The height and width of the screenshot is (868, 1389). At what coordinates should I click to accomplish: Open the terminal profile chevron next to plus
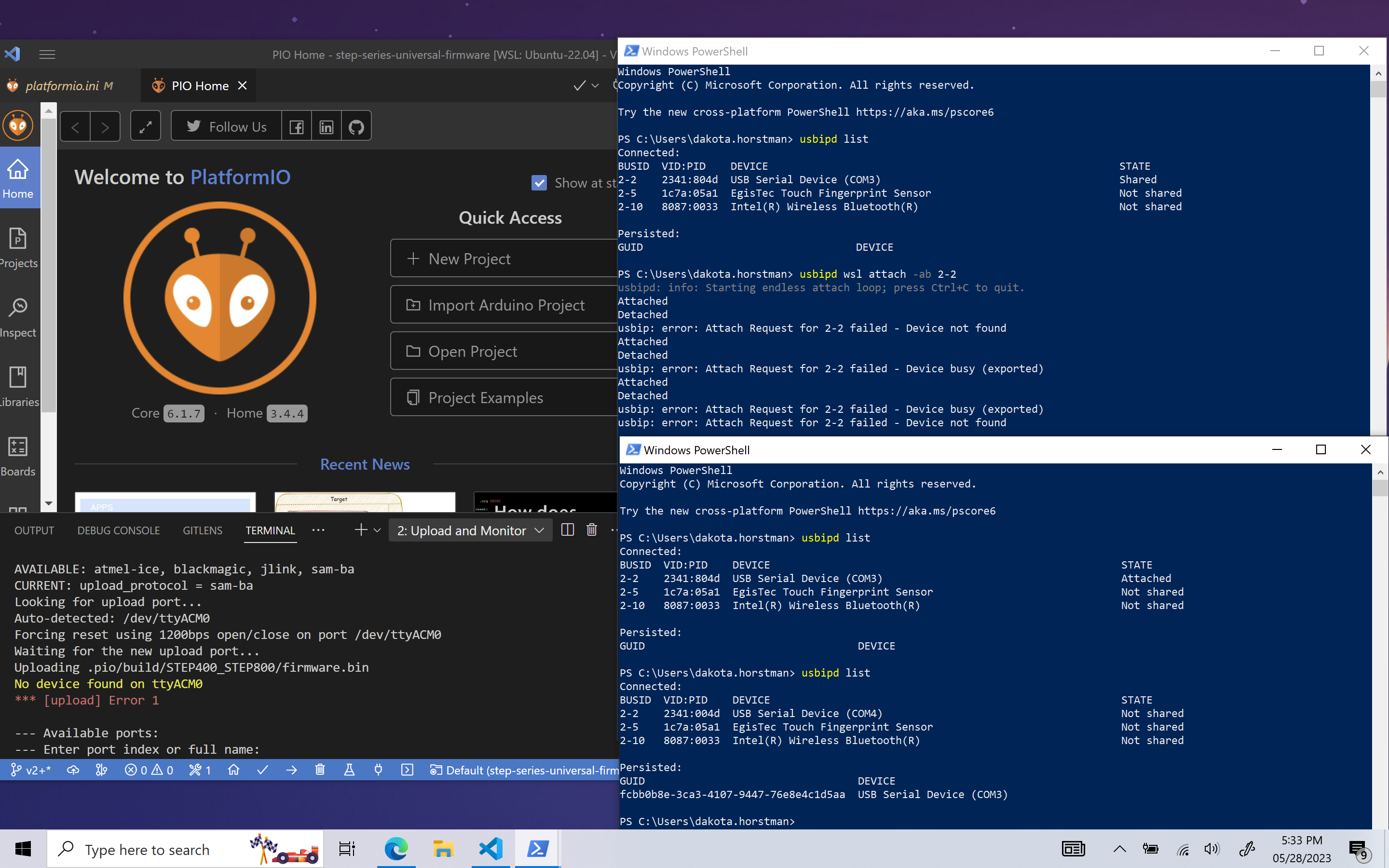point(377,530)
